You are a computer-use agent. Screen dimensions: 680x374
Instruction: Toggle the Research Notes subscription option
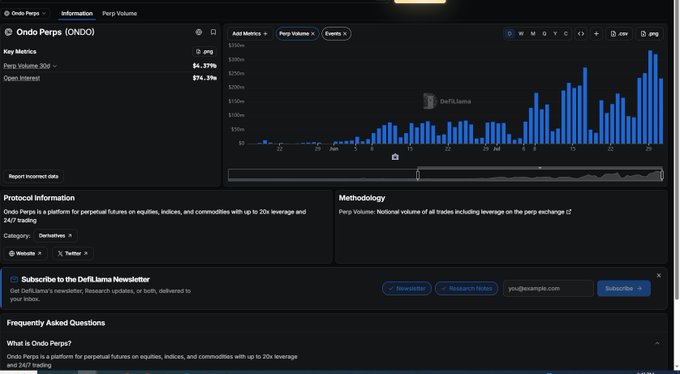coord(467,289)
